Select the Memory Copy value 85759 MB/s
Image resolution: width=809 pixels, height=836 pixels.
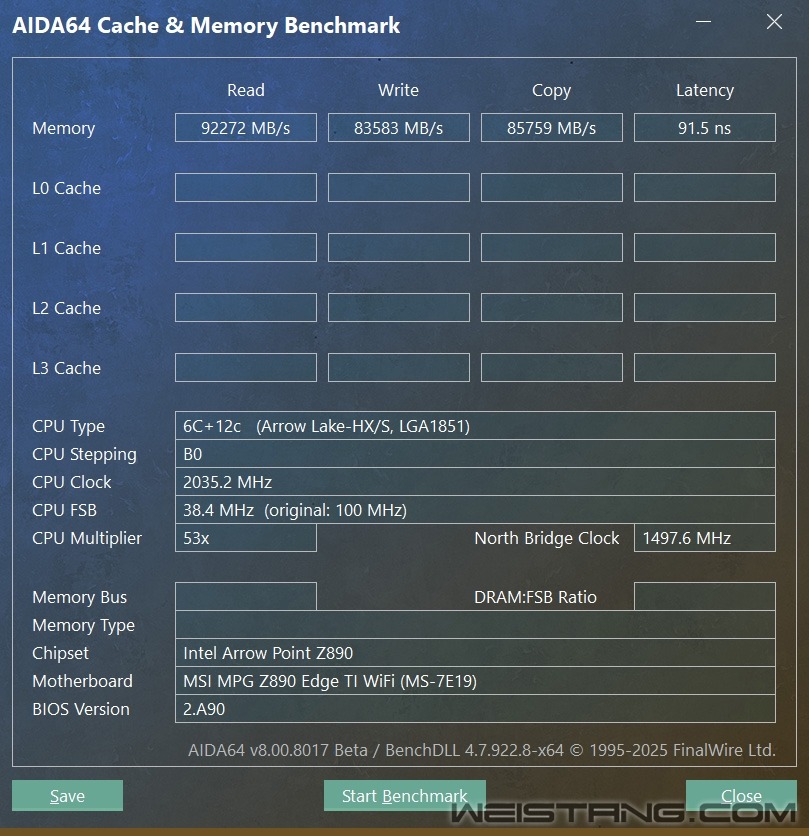click(551, 128)
